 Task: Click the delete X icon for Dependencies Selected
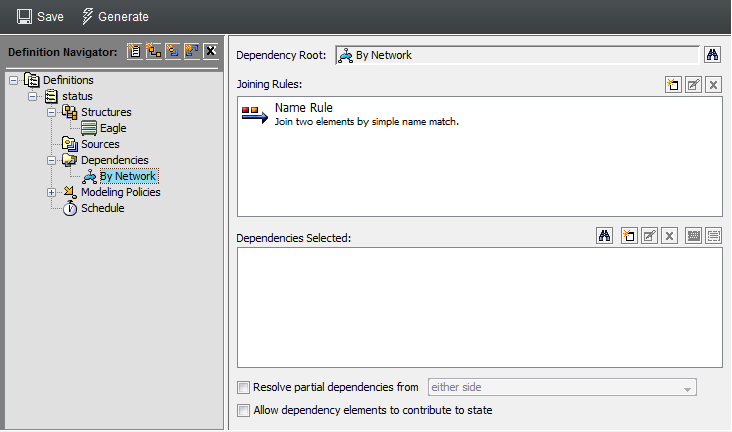pyautogui.click(x=669, y=236)
